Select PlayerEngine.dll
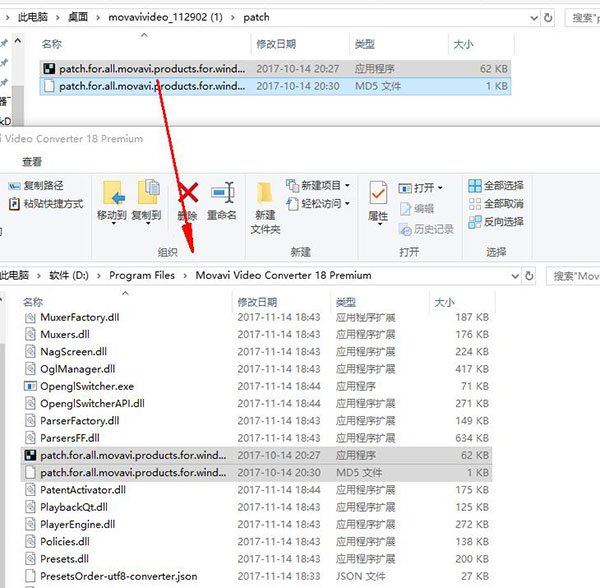Screen dimensions: 600x588 coord(256,524)
